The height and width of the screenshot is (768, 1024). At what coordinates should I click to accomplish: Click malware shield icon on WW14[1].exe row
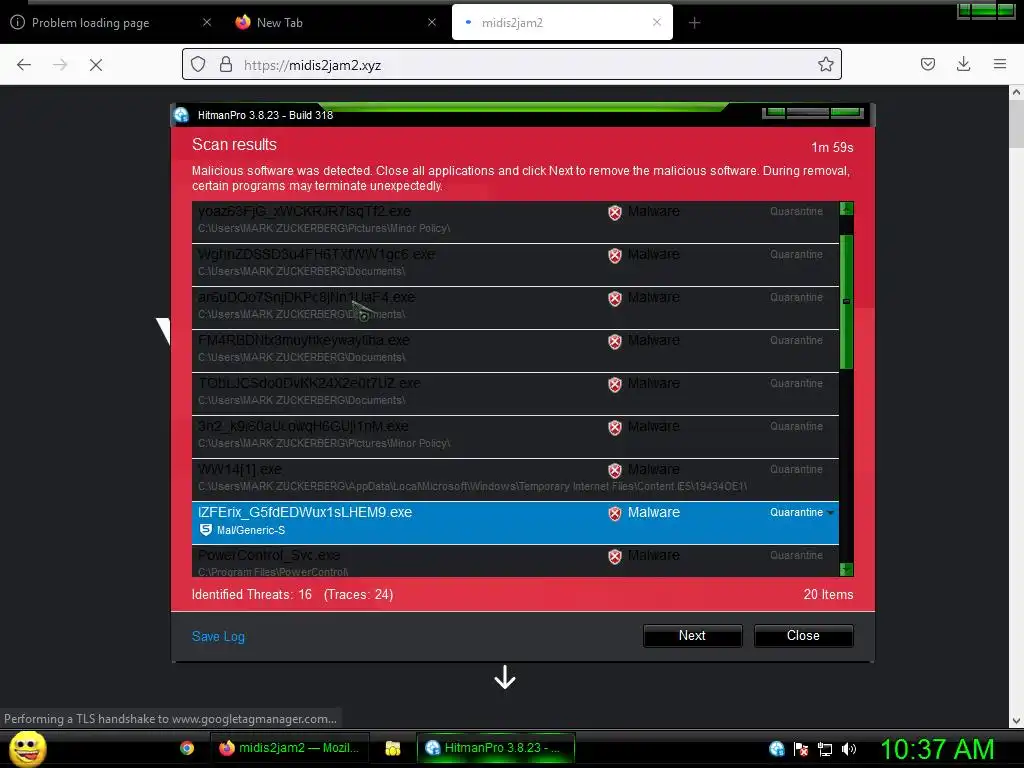(615, 471)
